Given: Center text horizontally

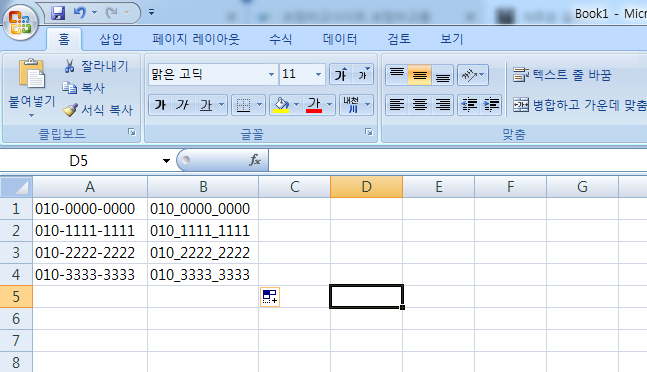Looking at the screenshot, I should 419,105.
